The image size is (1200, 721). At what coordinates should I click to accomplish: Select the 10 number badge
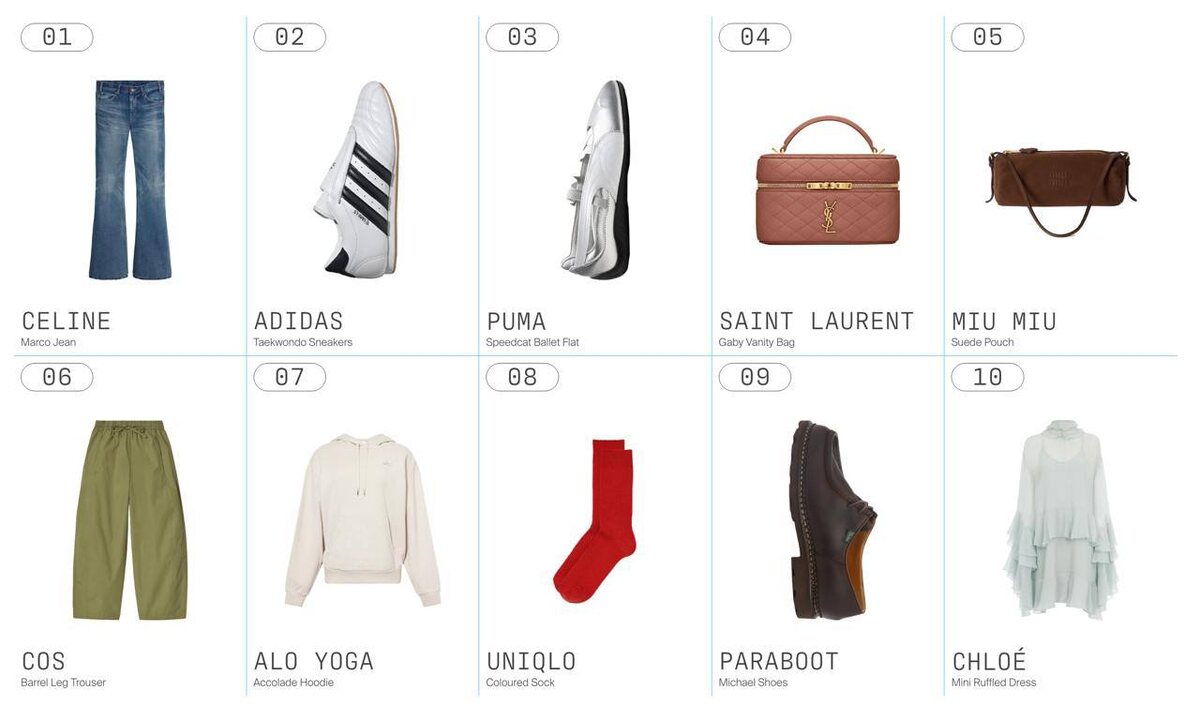click(x=987, y=377)
